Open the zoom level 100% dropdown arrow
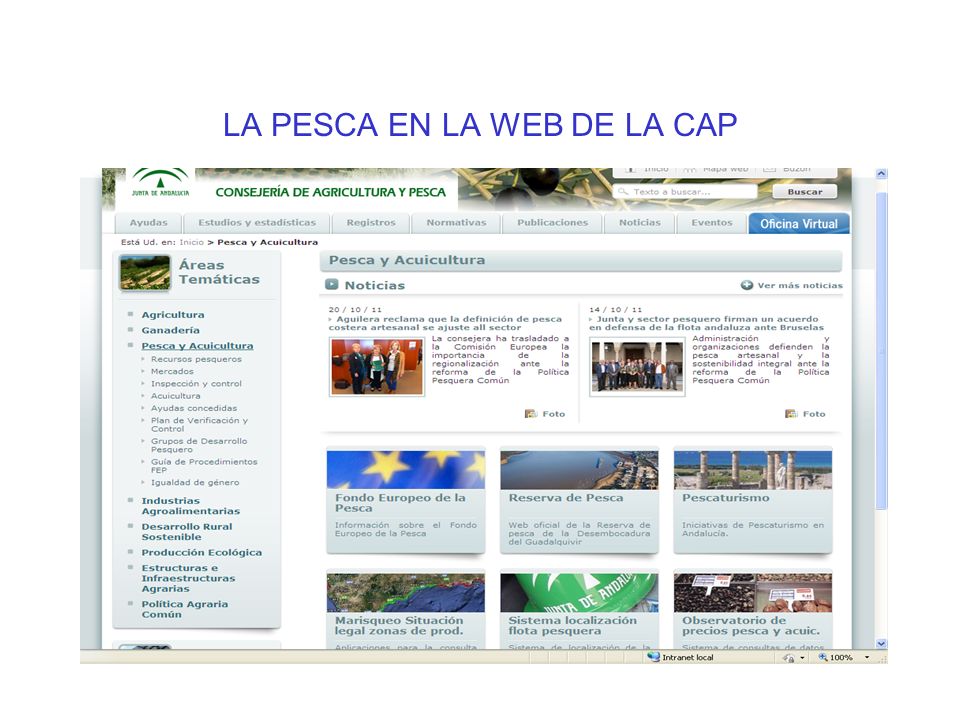This screenshot has width=960, height=720. [x=867, y=658]
